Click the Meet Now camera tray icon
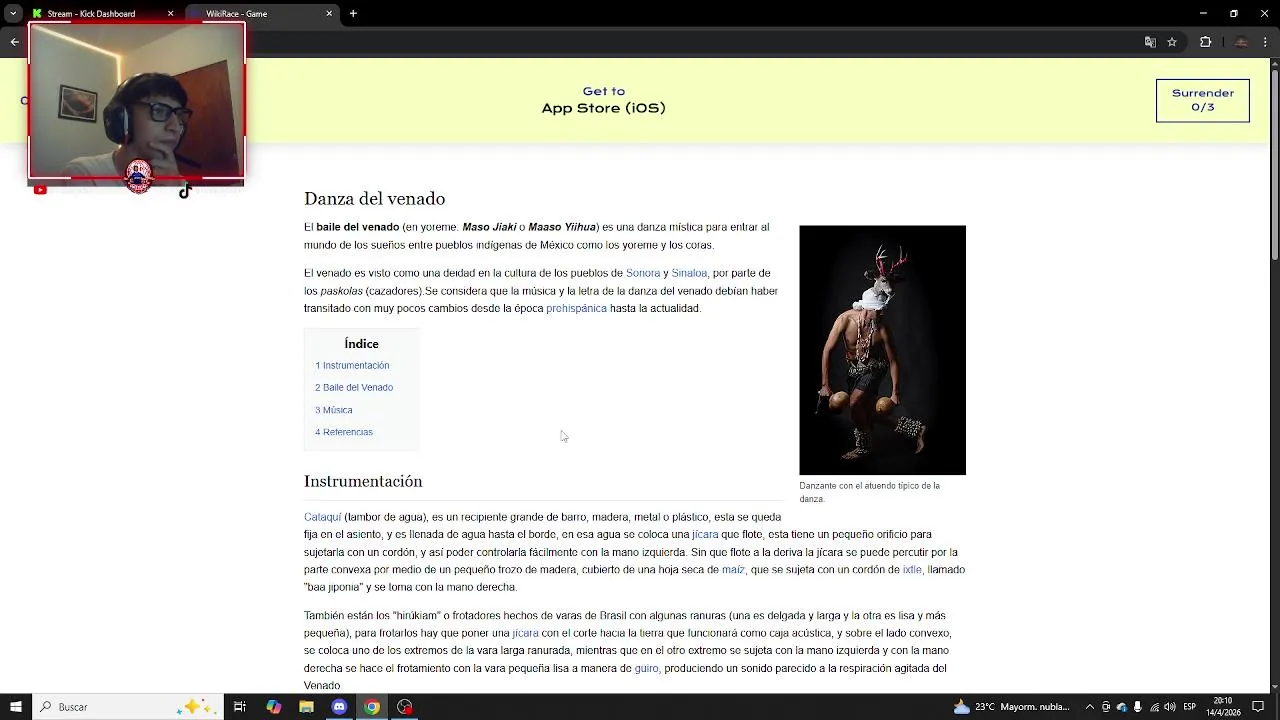This screenshot has height=720, width=1280. 1106,707
